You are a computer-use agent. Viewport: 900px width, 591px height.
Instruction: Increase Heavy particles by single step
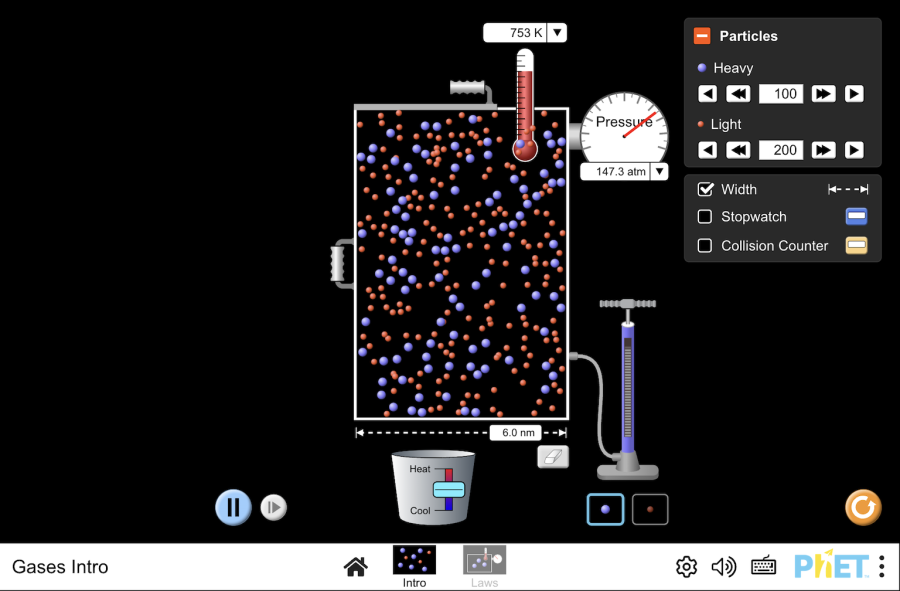pyautogui.click(x=854, y=94)
